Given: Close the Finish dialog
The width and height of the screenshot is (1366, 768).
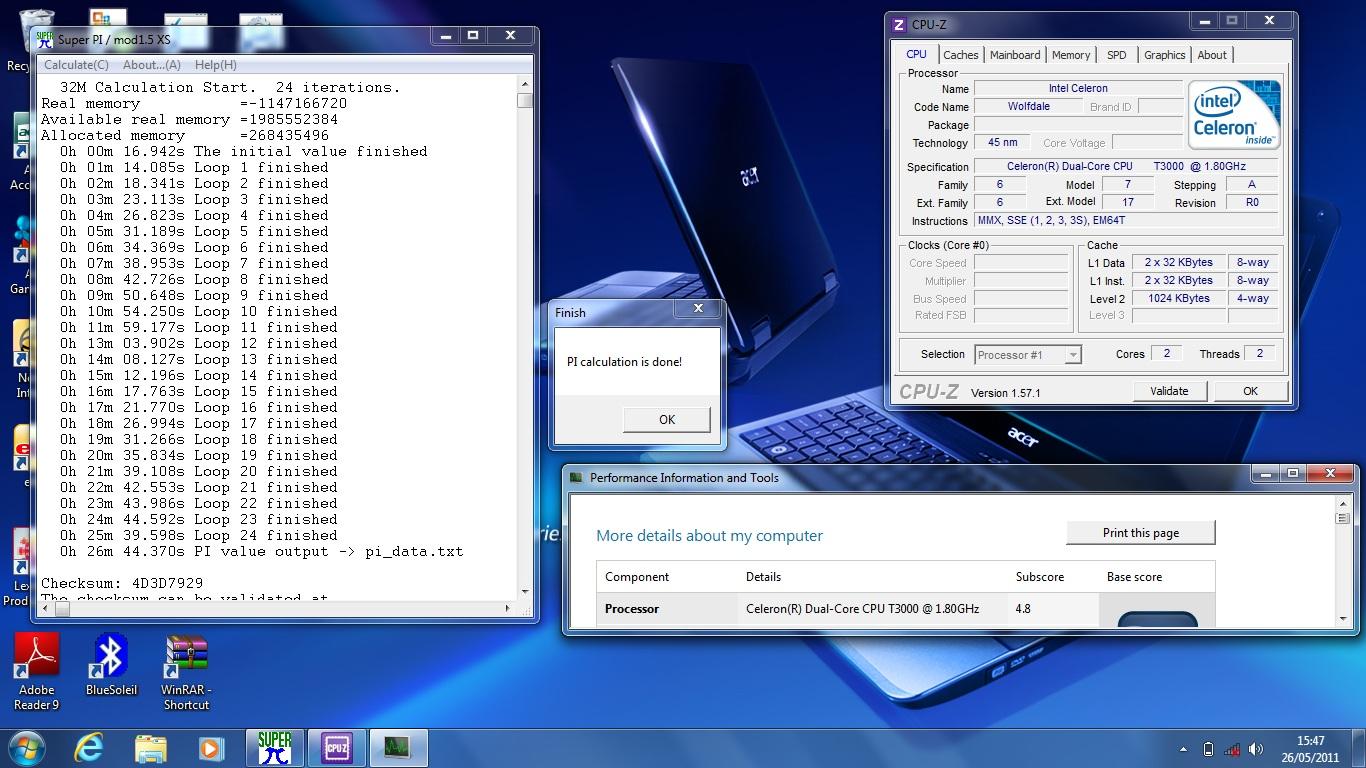Looking at the screenshot, I should [698, 309].
